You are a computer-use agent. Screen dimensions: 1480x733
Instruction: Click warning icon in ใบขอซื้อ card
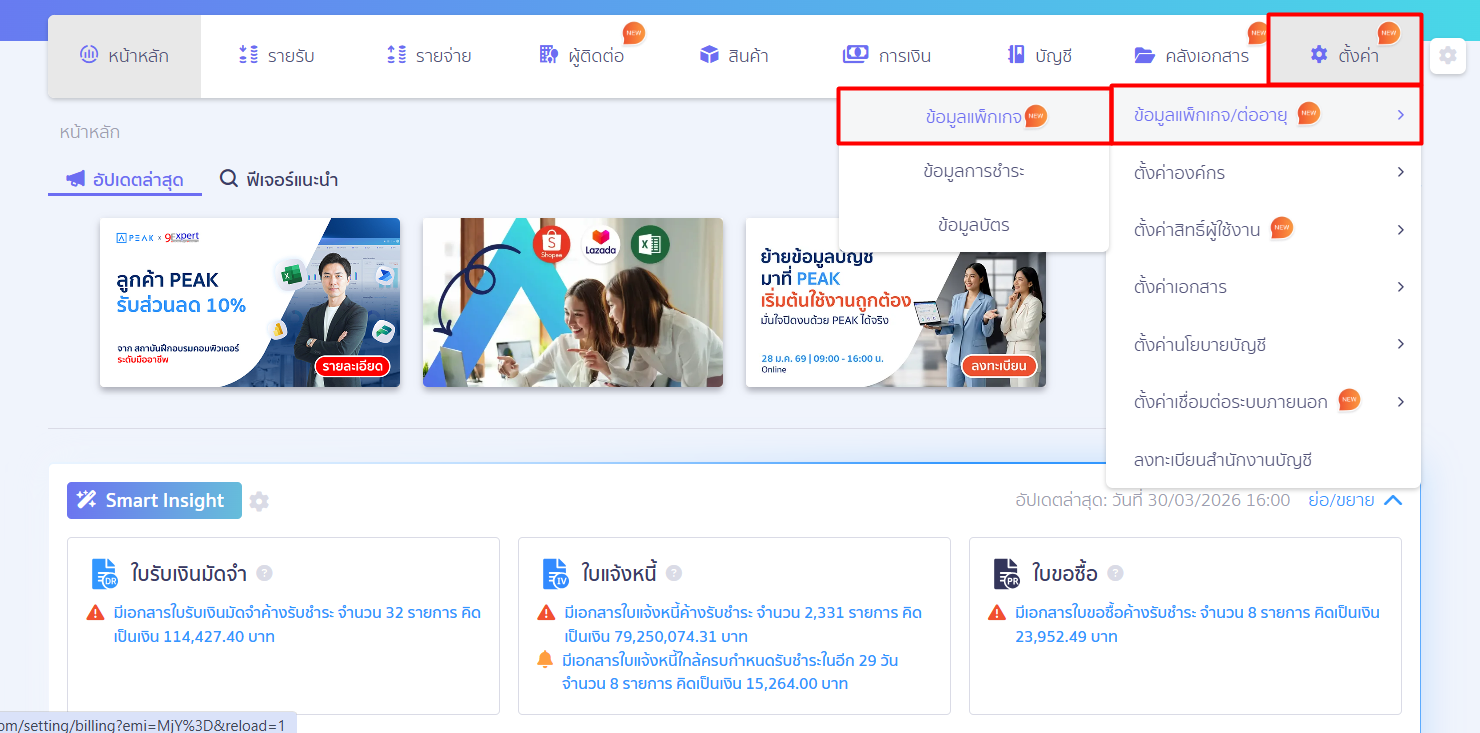(997, 612)
